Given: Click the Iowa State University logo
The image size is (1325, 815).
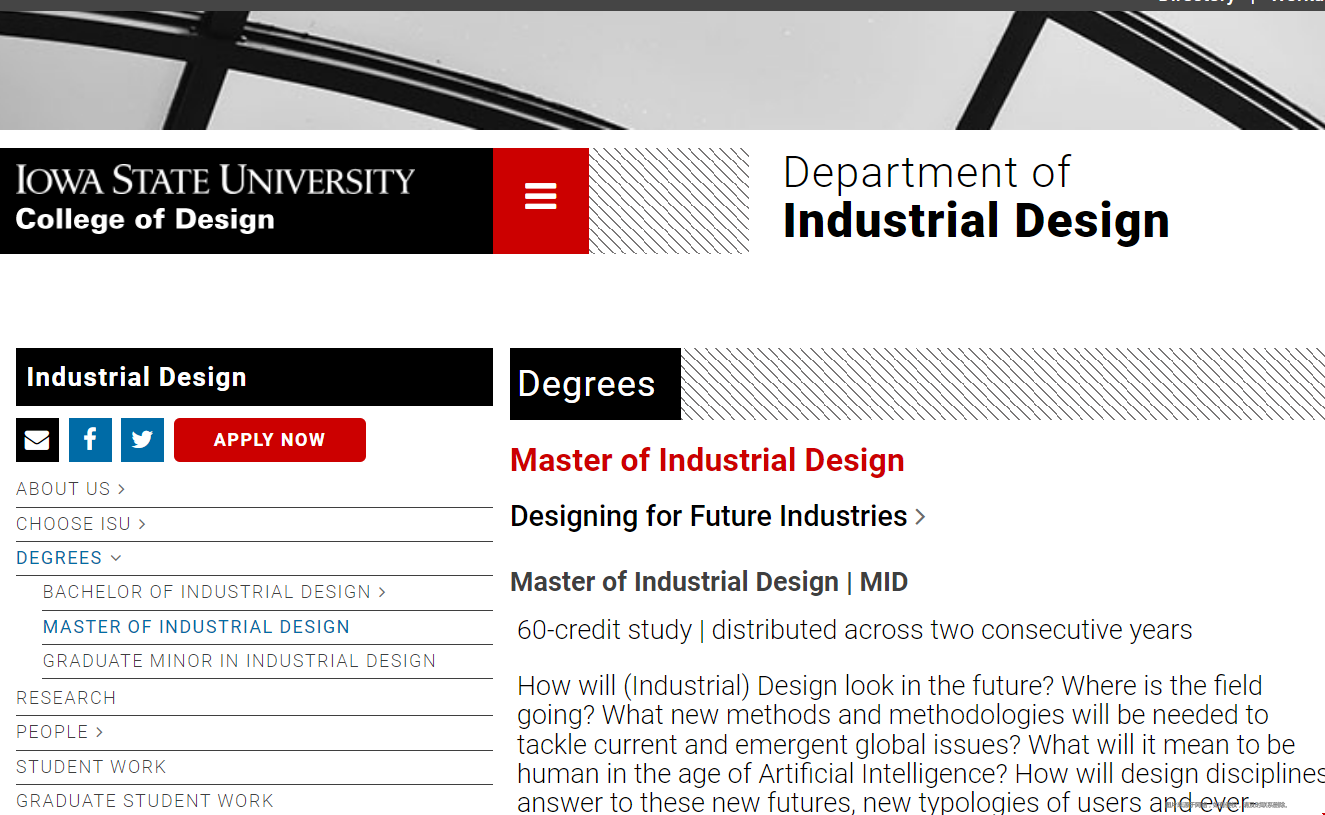Looking at the screenshot, I should click(x=215, y=180).
